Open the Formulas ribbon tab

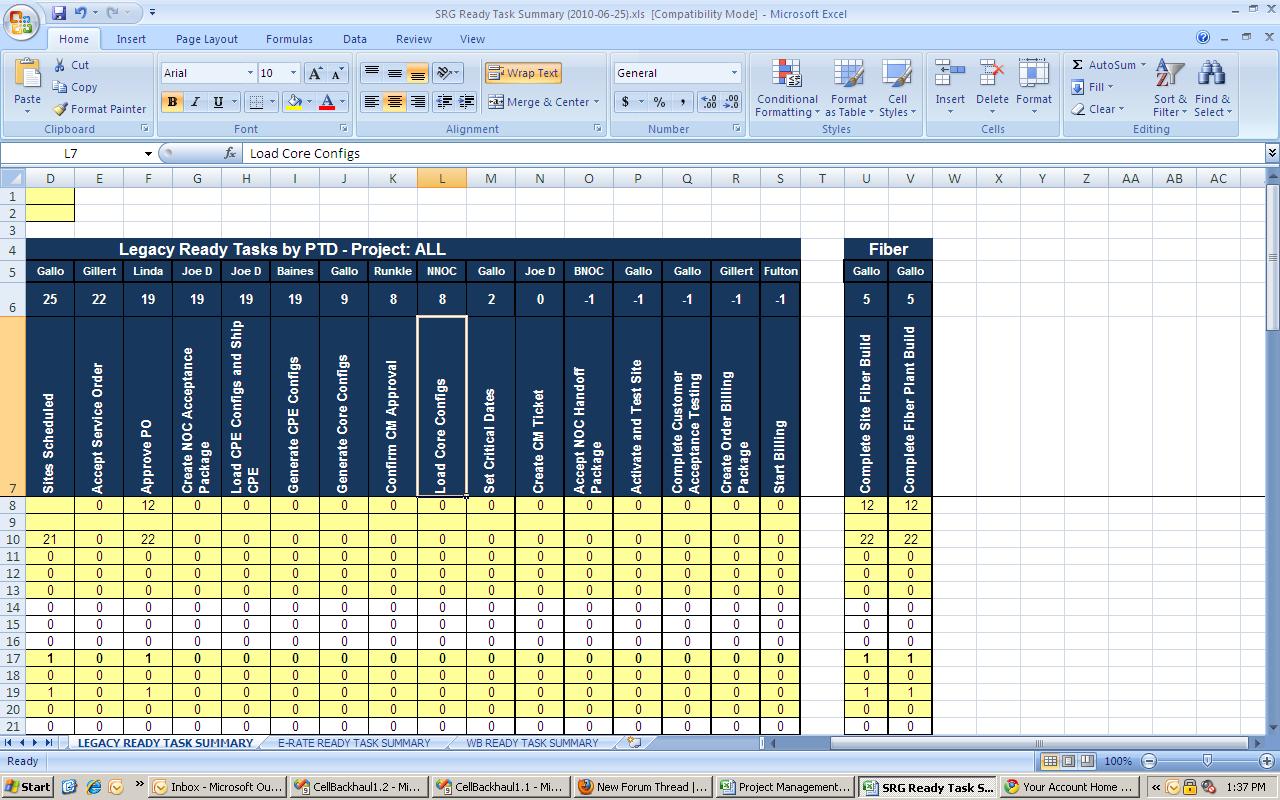pyautogui.click(x=289, y=39)
